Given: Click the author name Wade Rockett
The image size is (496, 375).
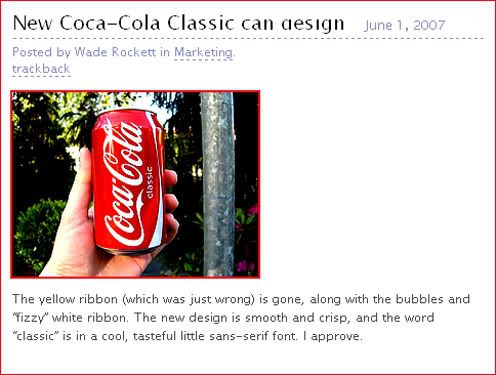Looking at the screenshot, I should [x=115, y=52].
